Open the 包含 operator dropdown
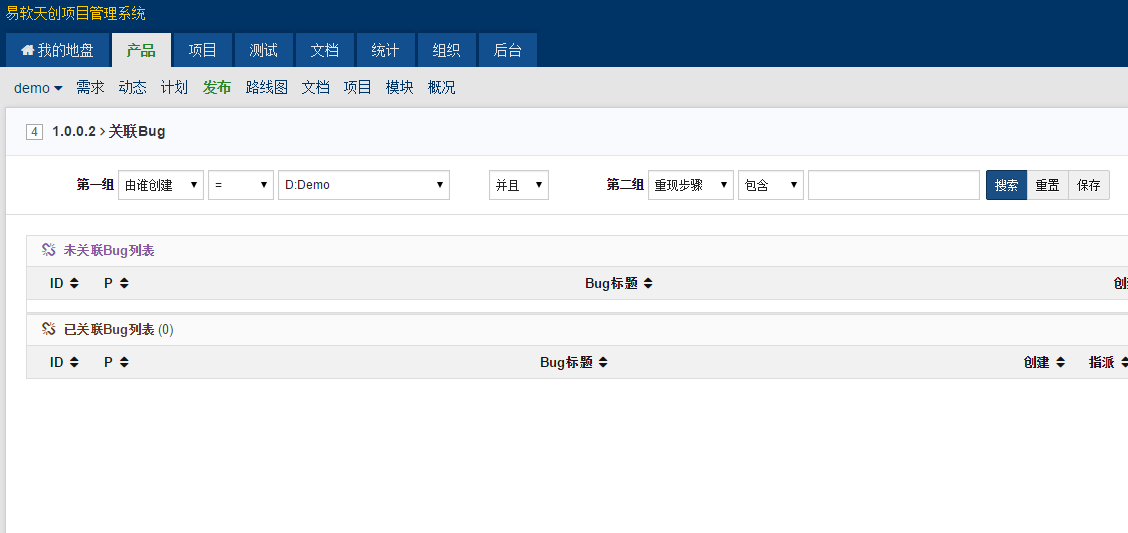Viewport: 1128px width, 533px height. pyautogui.click(x=770, y=185)
